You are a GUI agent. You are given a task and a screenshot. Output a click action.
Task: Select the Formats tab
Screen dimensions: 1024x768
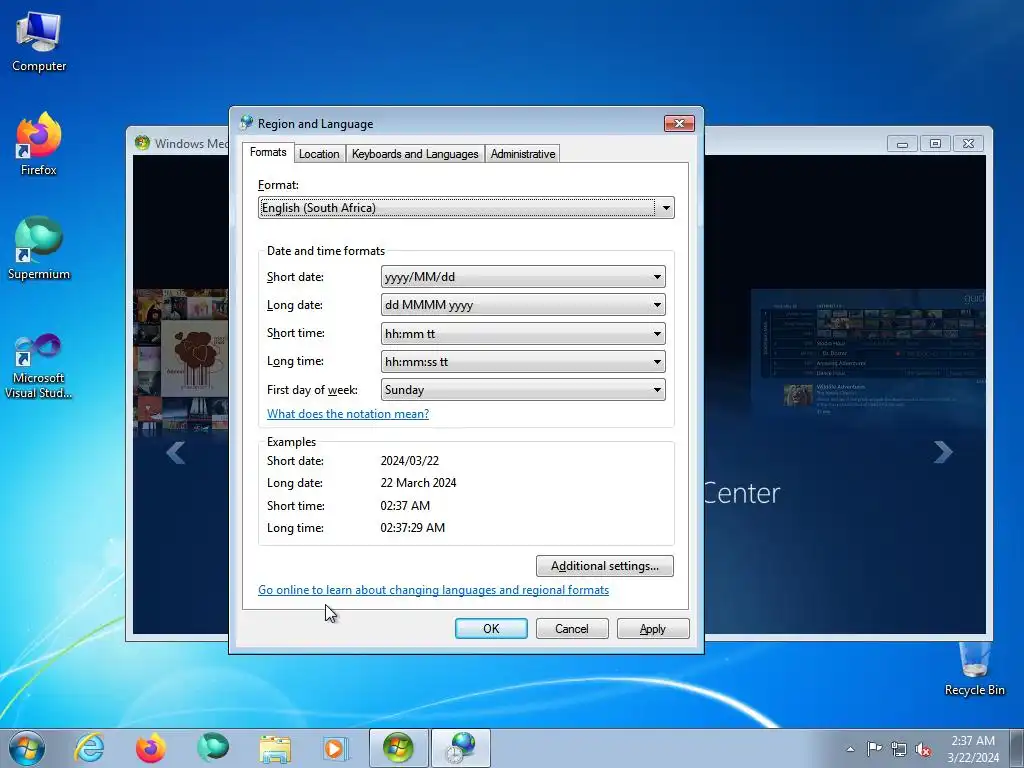click(x=268, y=152)
